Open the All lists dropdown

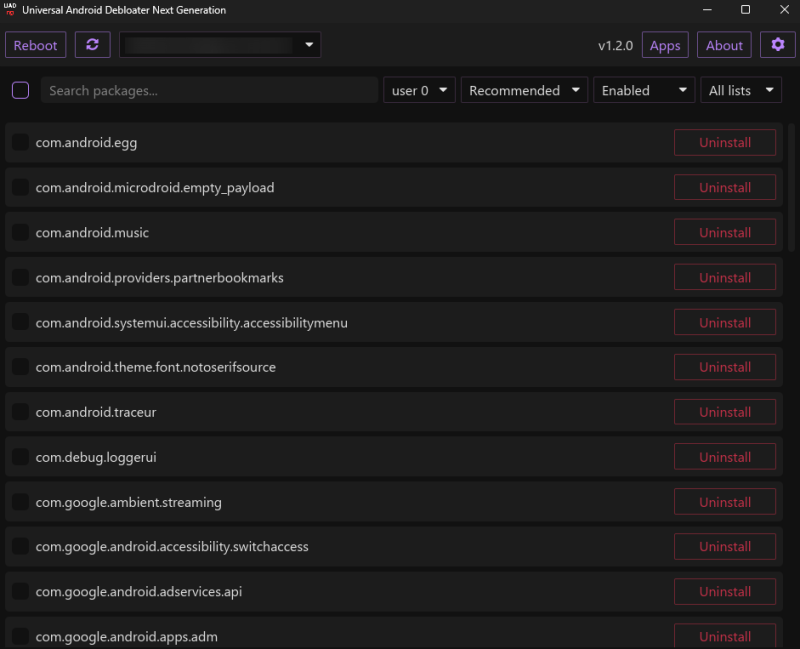tap(741, 90)
